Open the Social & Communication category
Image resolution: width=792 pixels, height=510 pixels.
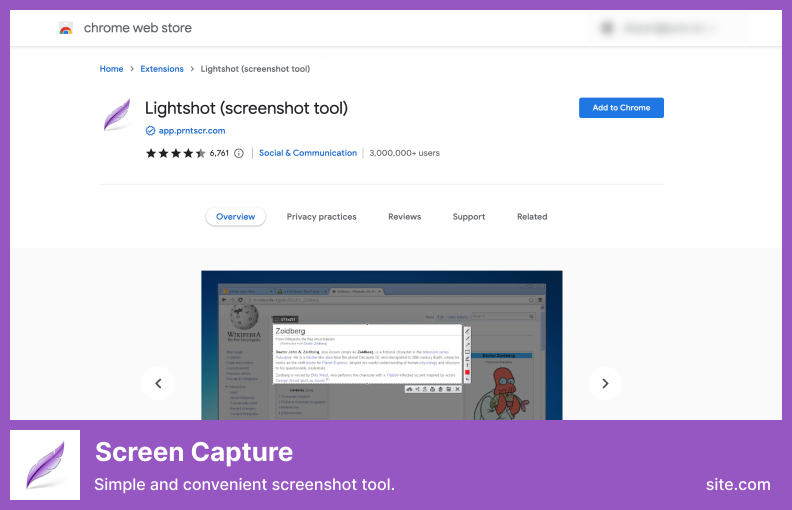tap(308, 153)
